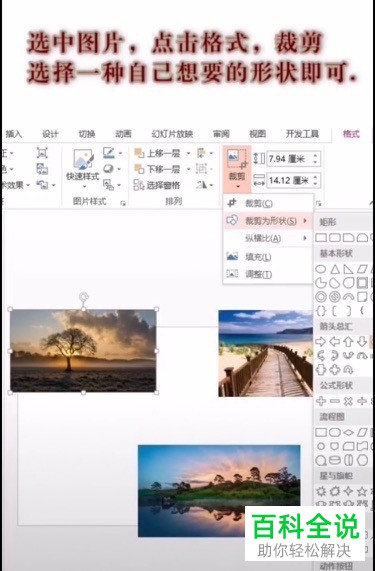Pick the snipped single corner rectangle shape
375x571 pixels.
pyautogui.click(x=348, y=238)
